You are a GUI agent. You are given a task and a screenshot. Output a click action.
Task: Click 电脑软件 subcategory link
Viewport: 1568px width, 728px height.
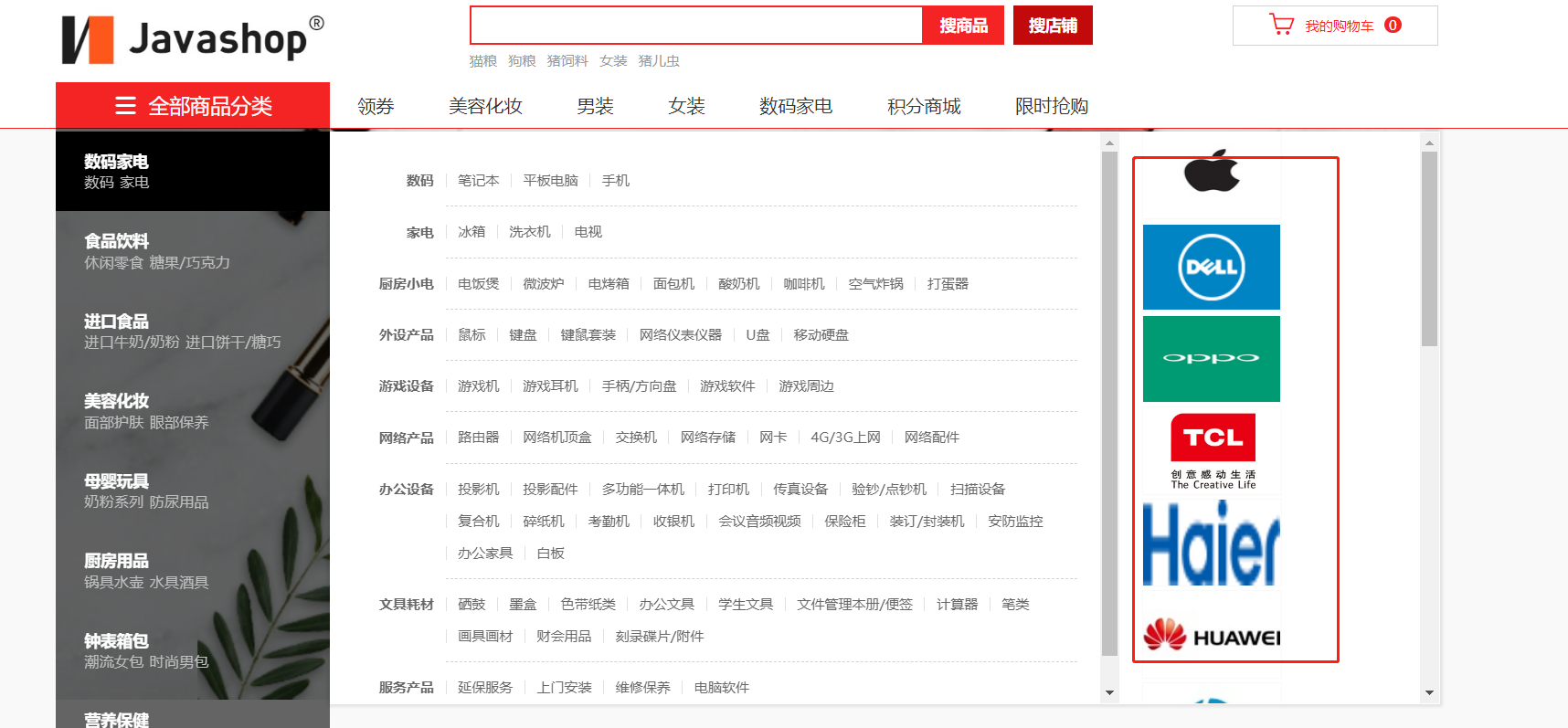coord(721,688)
